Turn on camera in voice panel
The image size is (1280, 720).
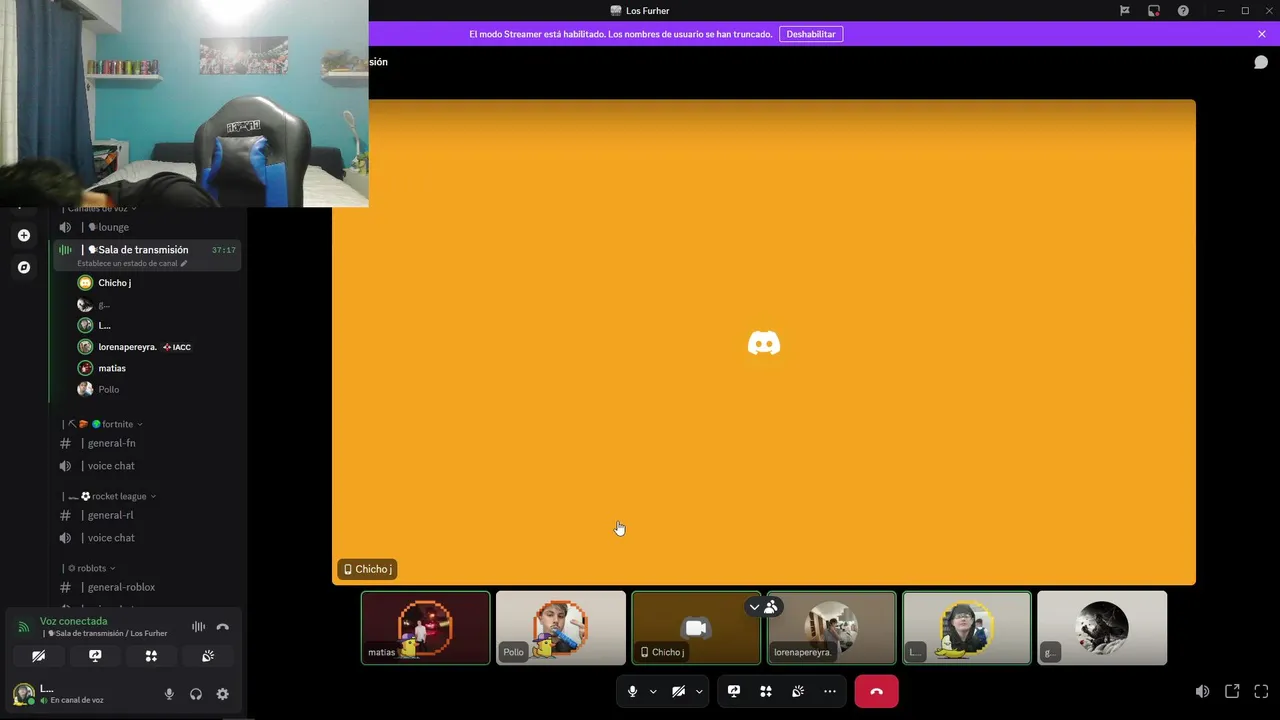point(38,656)
